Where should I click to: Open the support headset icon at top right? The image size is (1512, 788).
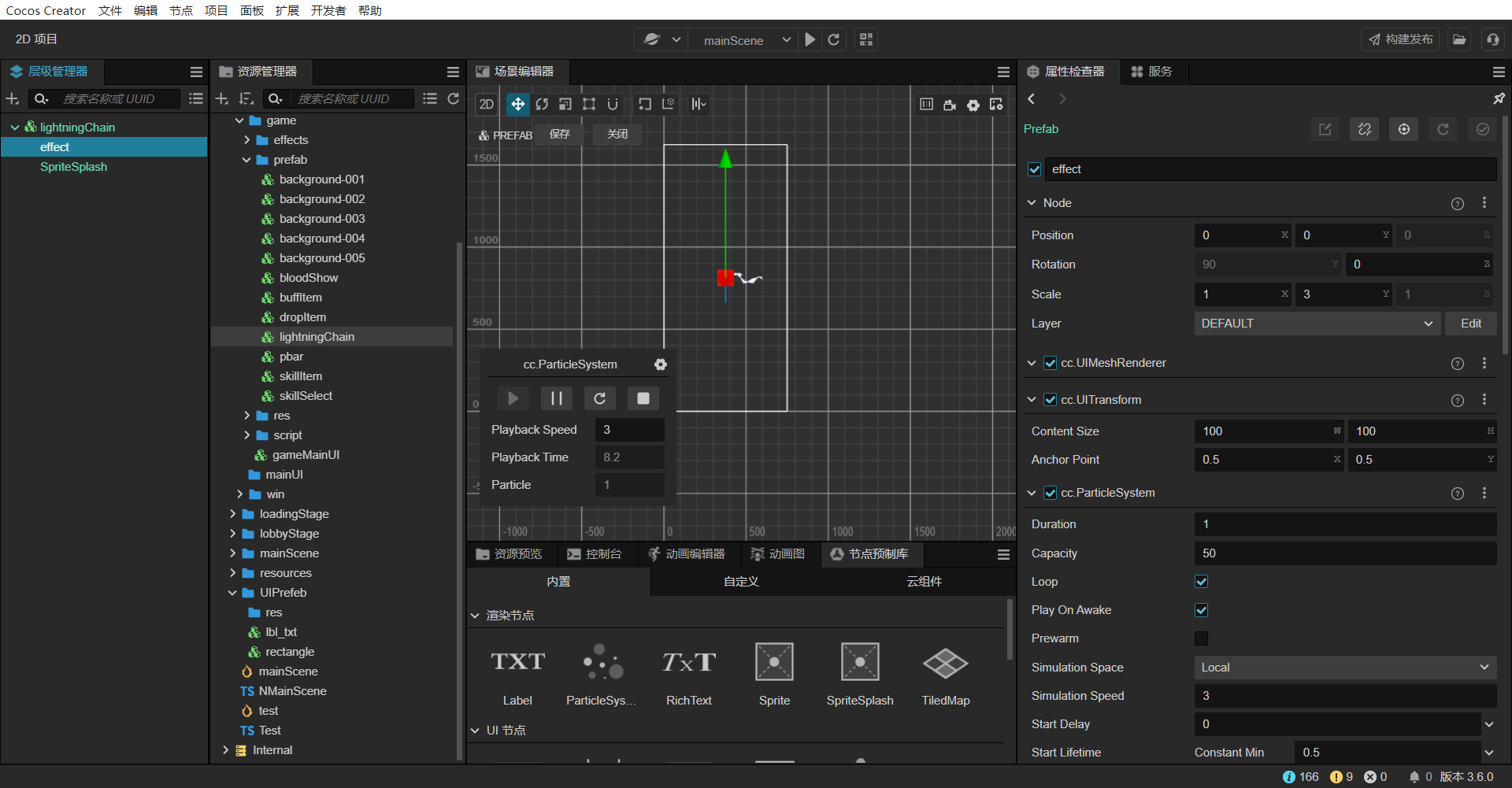pyautogui.click(x=1493, y=39)
